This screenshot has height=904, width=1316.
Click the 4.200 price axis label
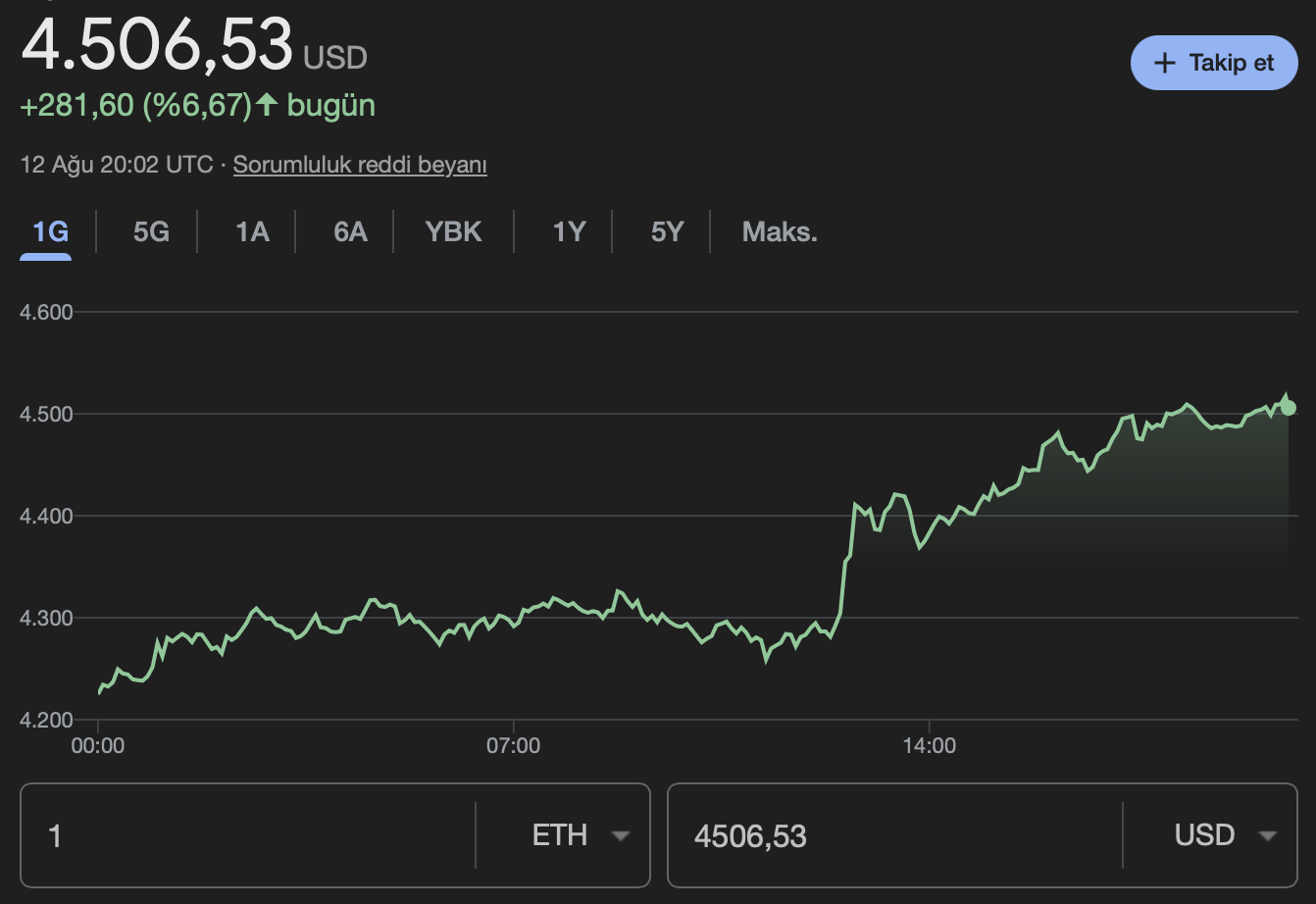coord(47,720)
